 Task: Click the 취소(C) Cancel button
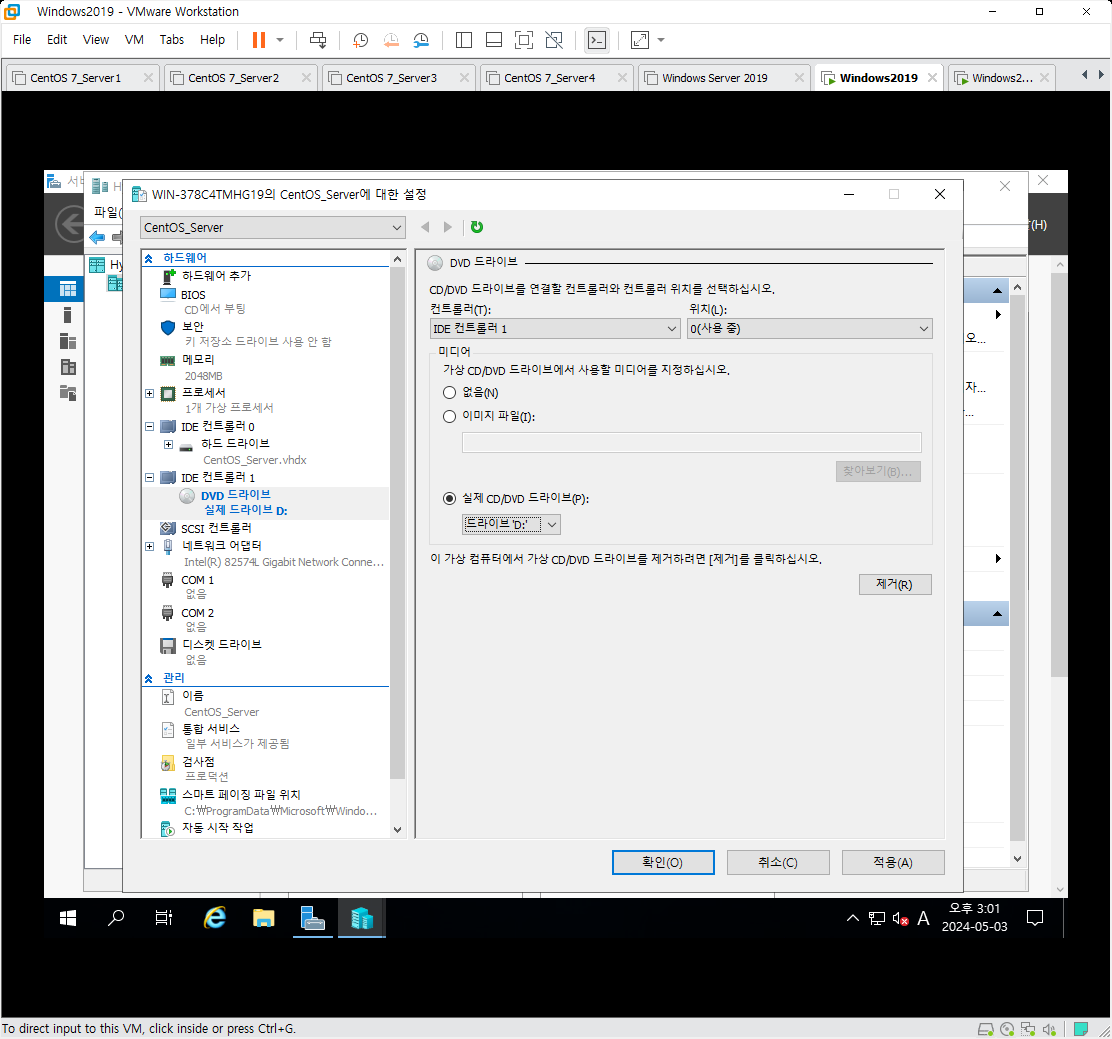pos(778,862)
